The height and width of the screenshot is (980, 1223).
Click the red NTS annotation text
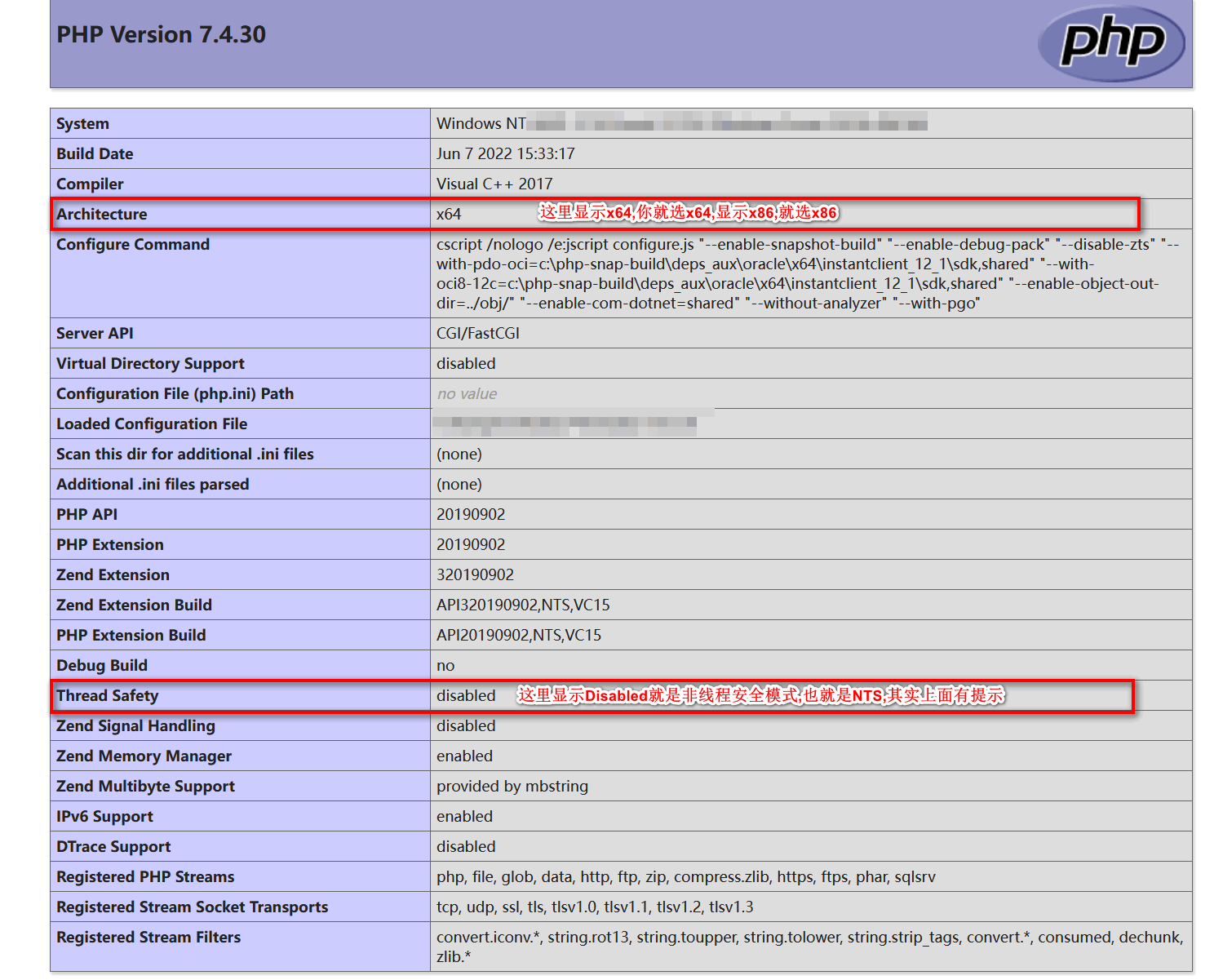tap(760, 695)
